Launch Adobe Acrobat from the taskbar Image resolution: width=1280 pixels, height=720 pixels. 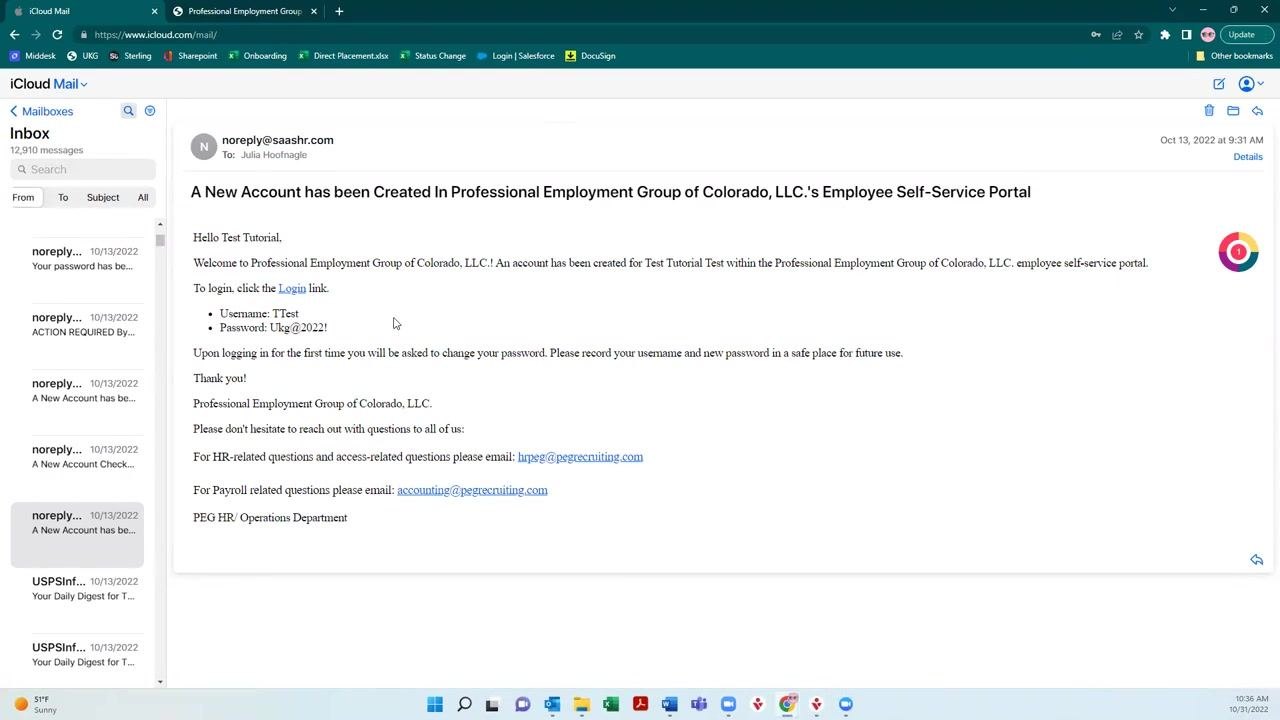pyautogui.click(x=640, y=704)
